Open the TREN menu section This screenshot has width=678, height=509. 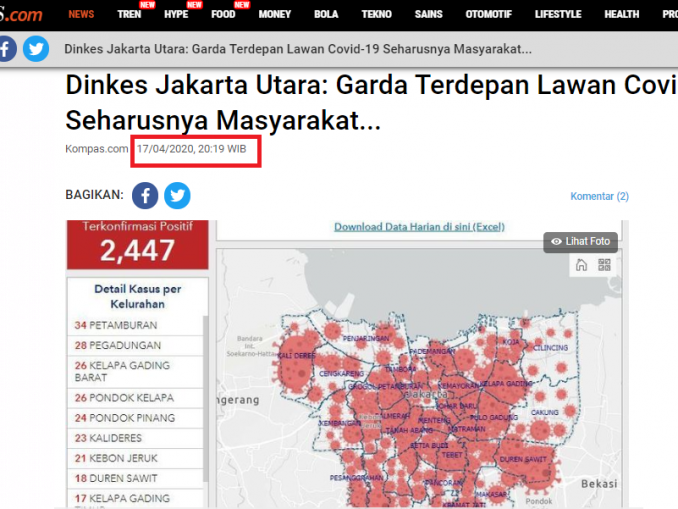point(129,14)
